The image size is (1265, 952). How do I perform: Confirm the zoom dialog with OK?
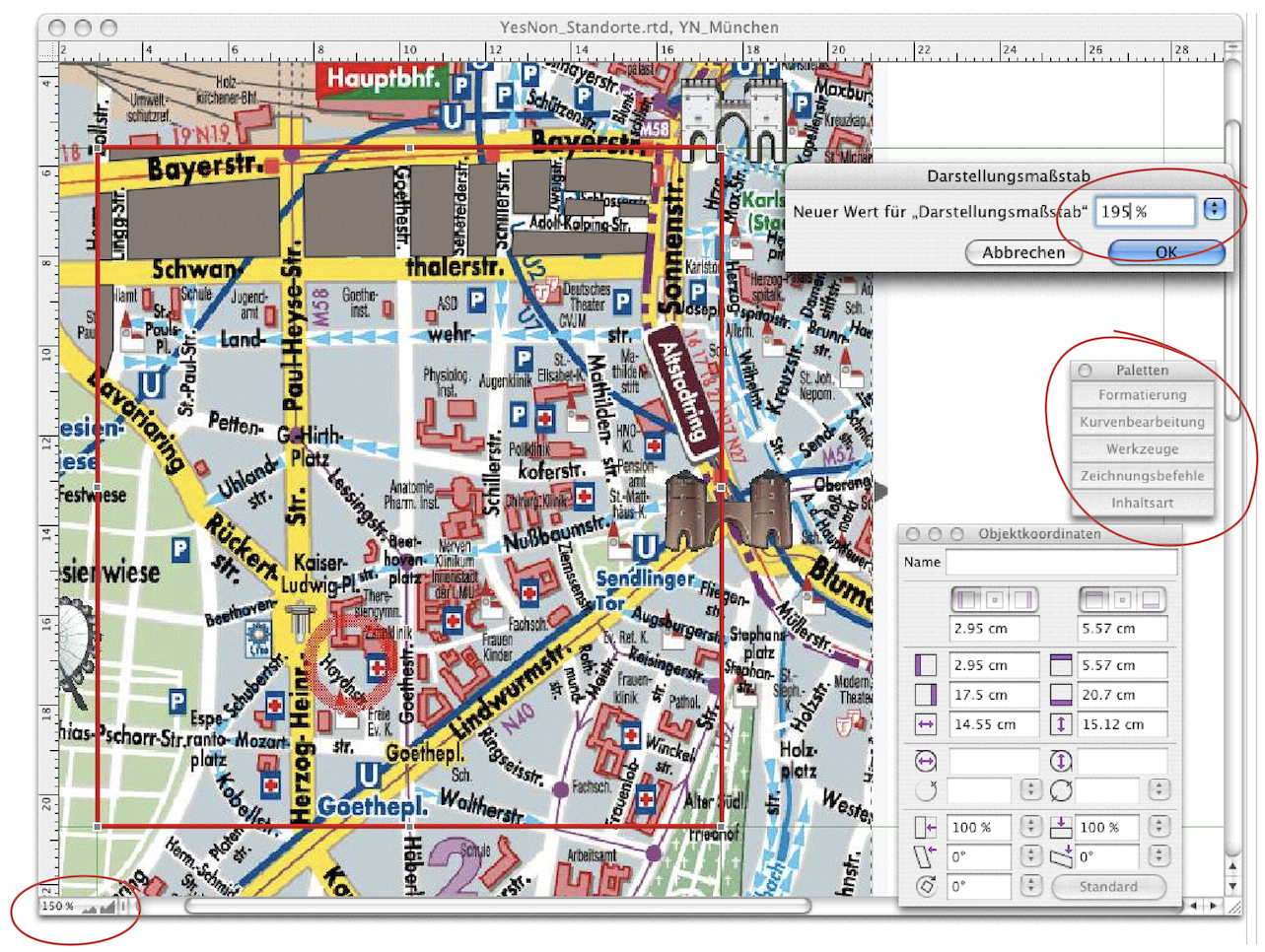(x=1165, y=252)
